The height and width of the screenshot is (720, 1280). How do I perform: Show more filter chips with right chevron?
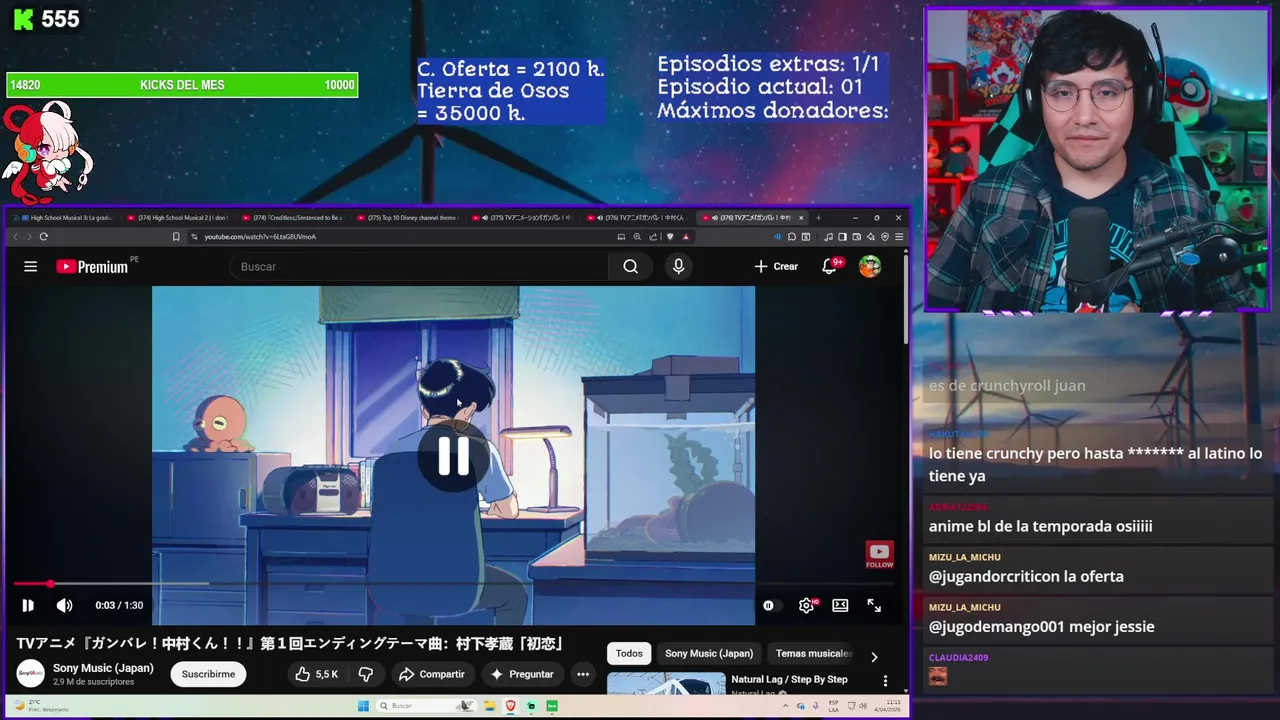[x=873, y=657]
